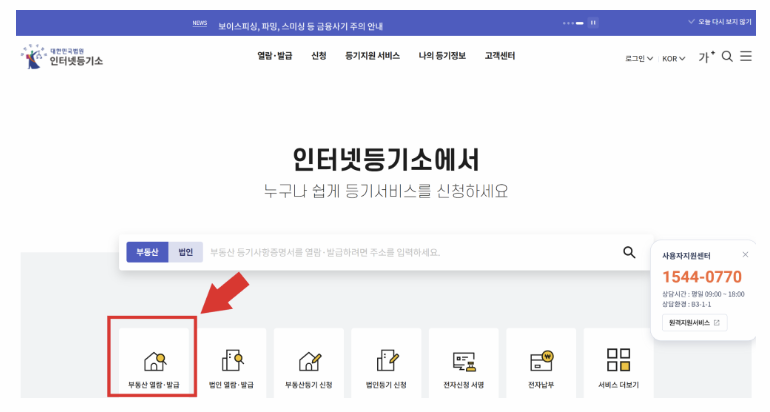Open 부동산 열람·발급 house search icon

click(154, 362)
